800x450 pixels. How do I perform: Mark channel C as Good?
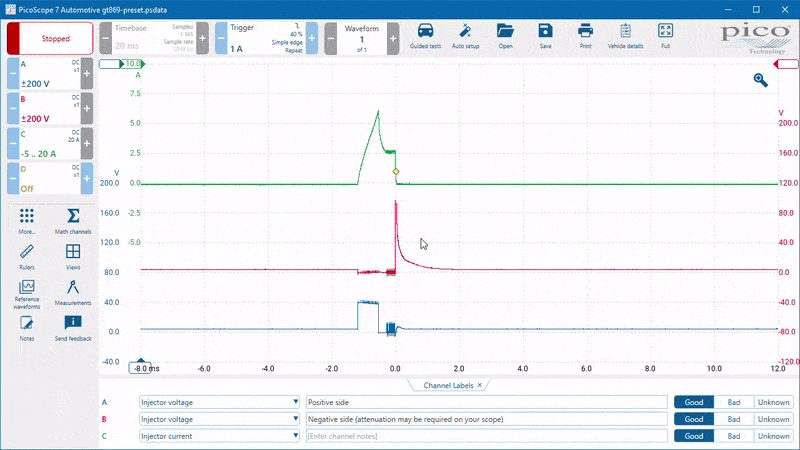(694, 436)
